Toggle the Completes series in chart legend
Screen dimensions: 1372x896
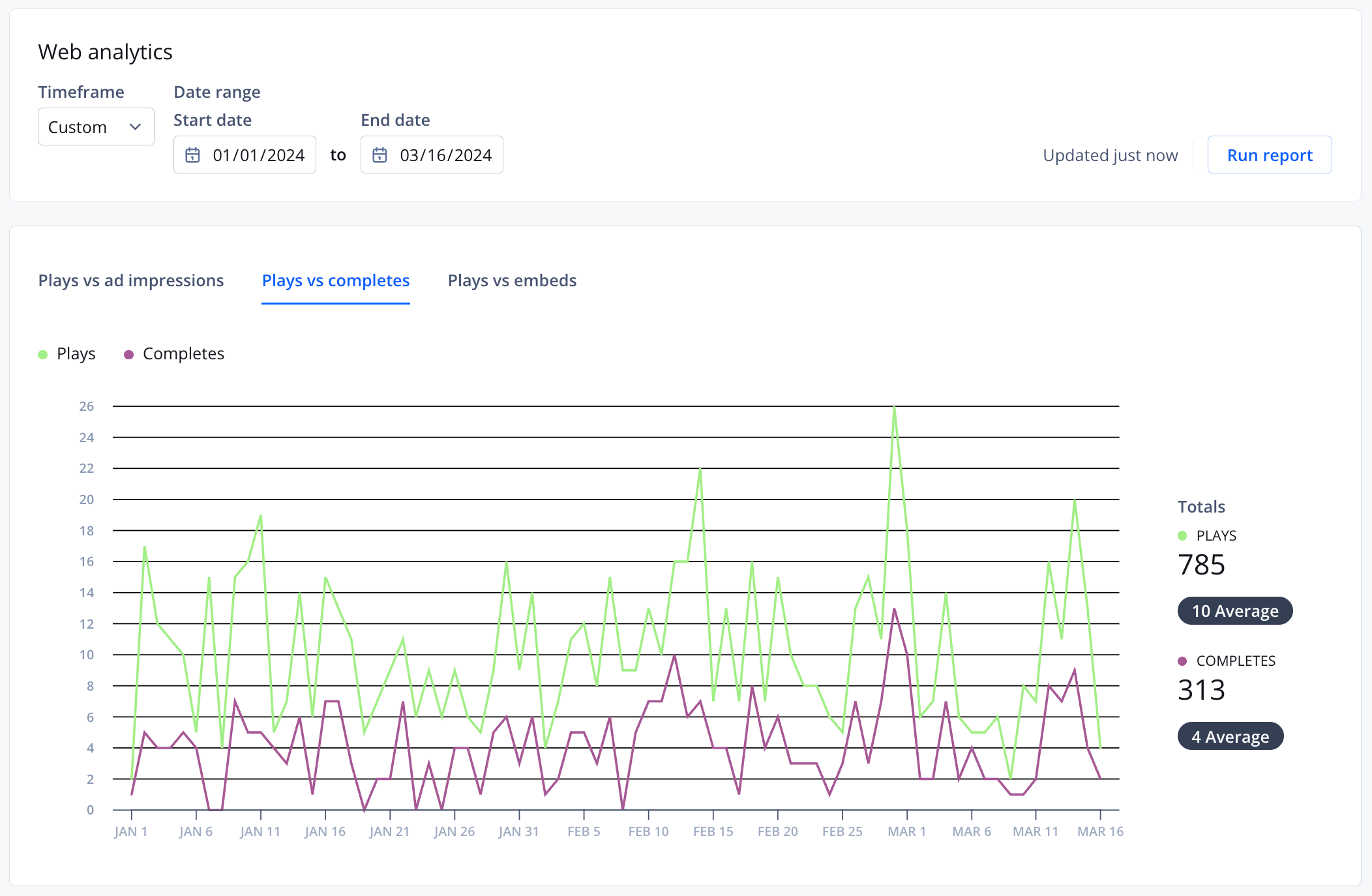tap(183, 353)
